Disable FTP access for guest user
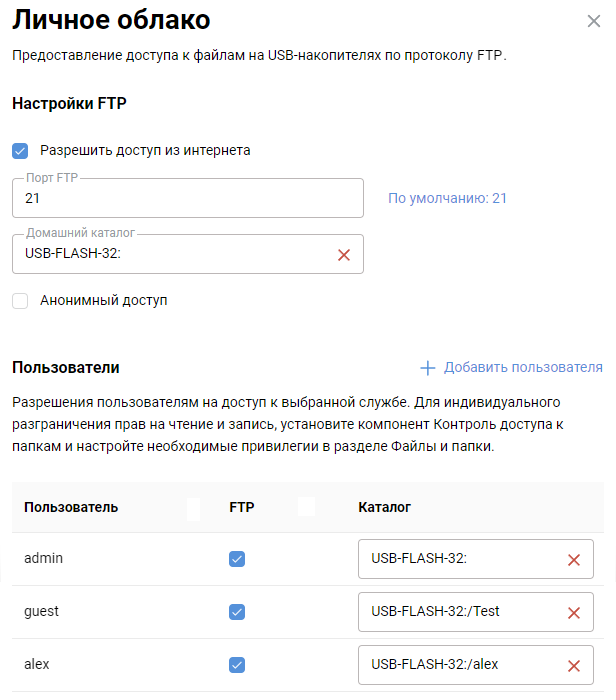The image size is (616, 700). tap(237, 612)
